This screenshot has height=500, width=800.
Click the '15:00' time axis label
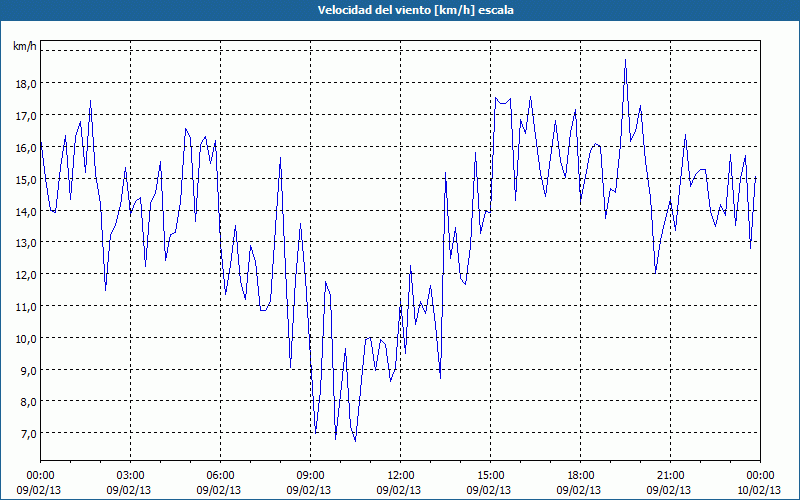coord(491,476)
